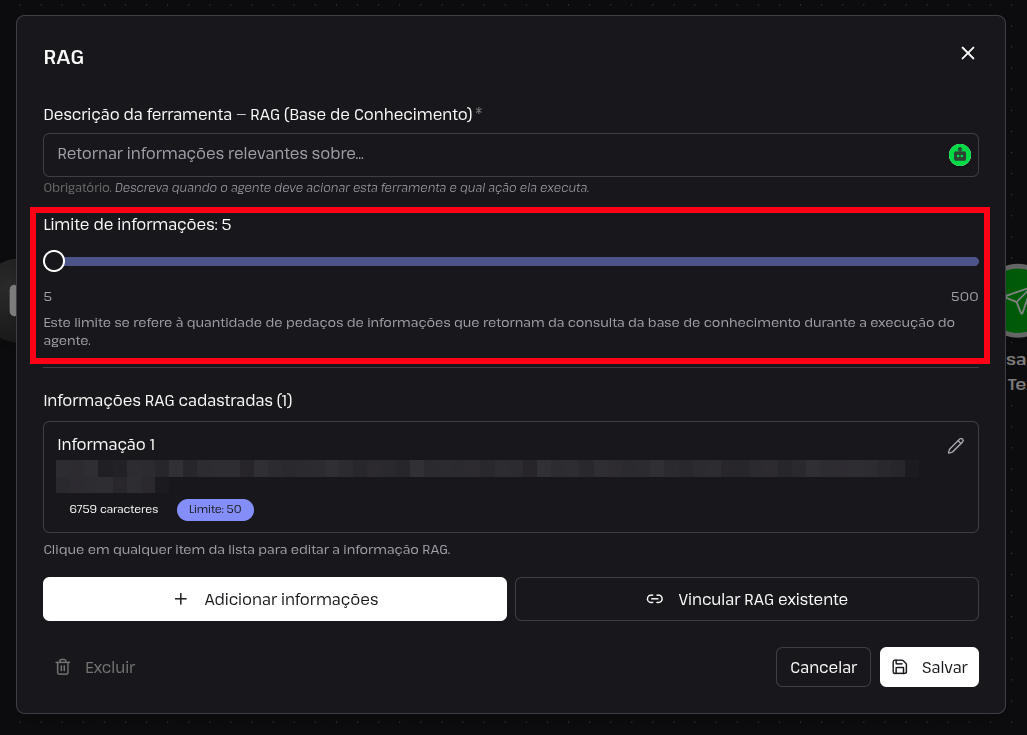
Task: Close the RAG dialog with X icon
Action: 967,53
